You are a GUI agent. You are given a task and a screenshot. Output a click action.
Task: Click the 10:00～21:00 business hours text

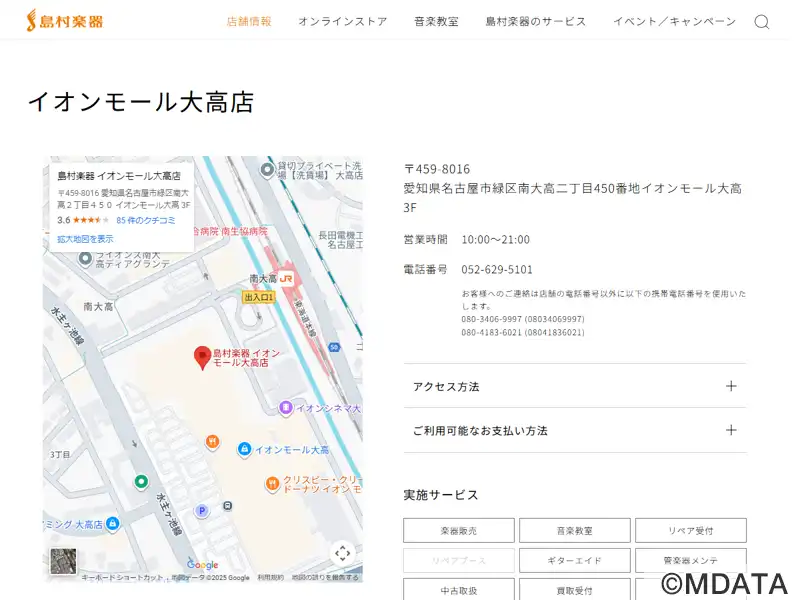[x=495, y=239]
